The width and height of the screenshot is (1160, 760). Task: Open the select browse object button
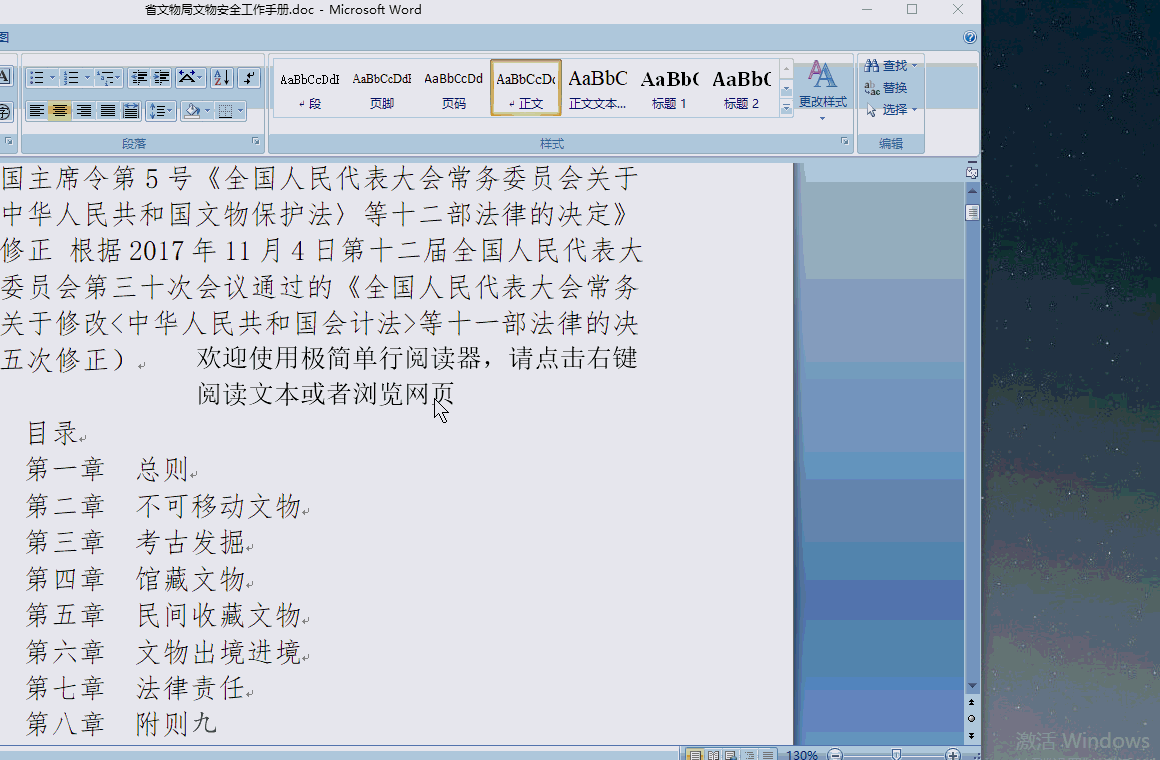coord(971,719)
